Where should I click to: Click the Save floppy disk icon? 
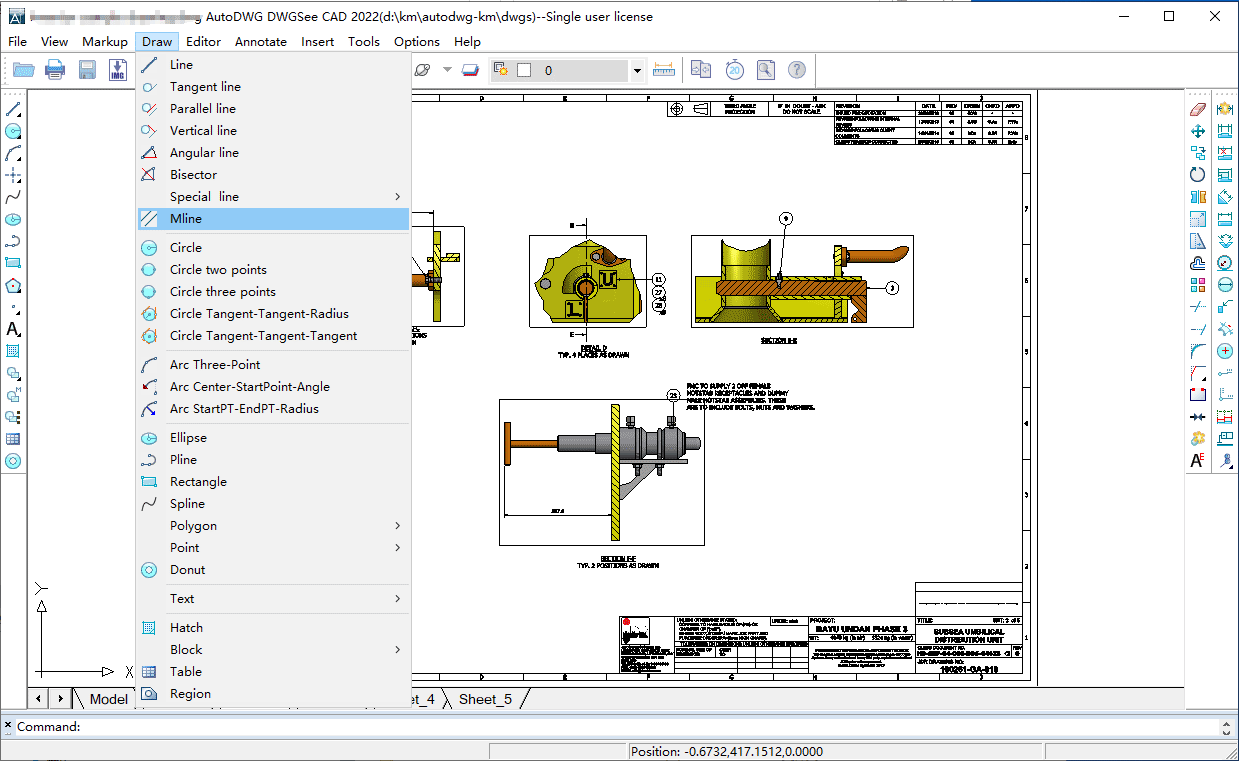click(87, 70)
